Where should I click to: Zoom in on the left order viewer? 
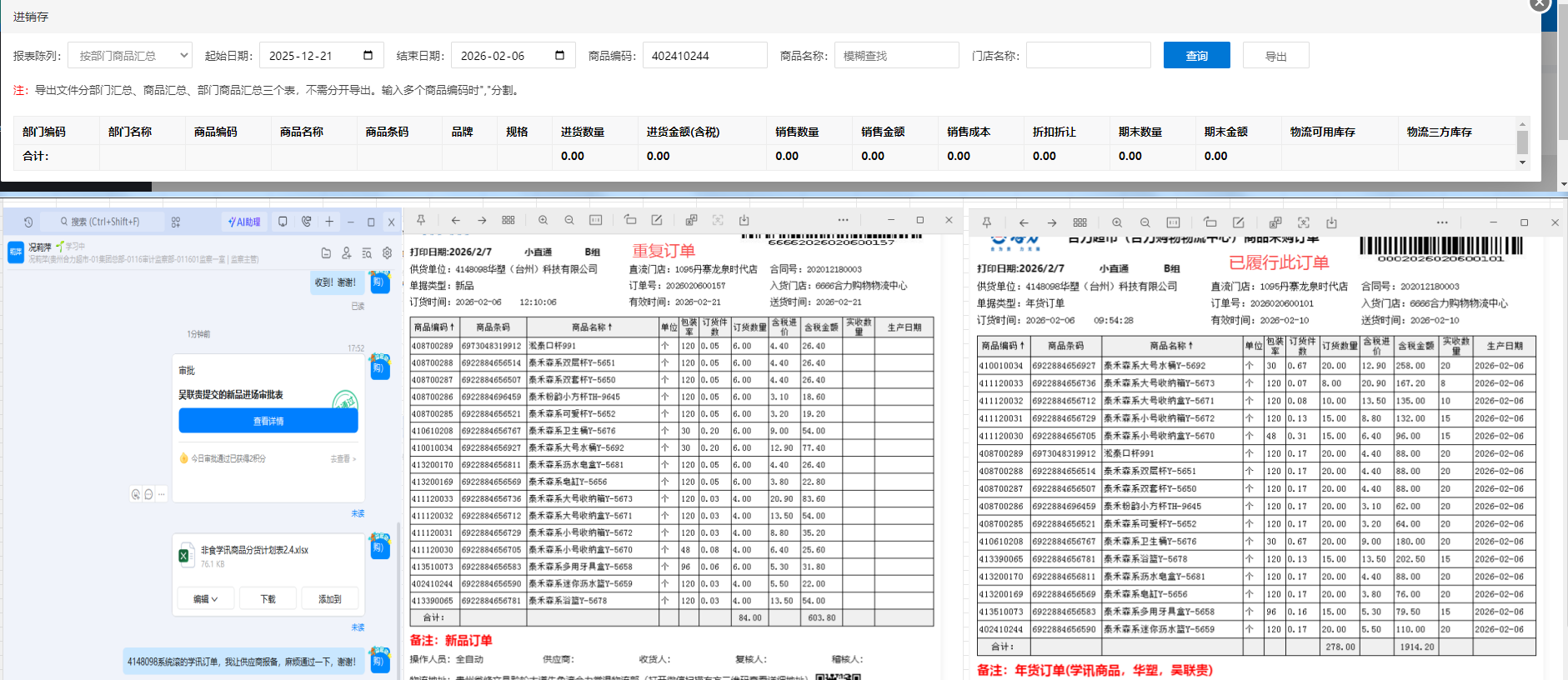543,220
